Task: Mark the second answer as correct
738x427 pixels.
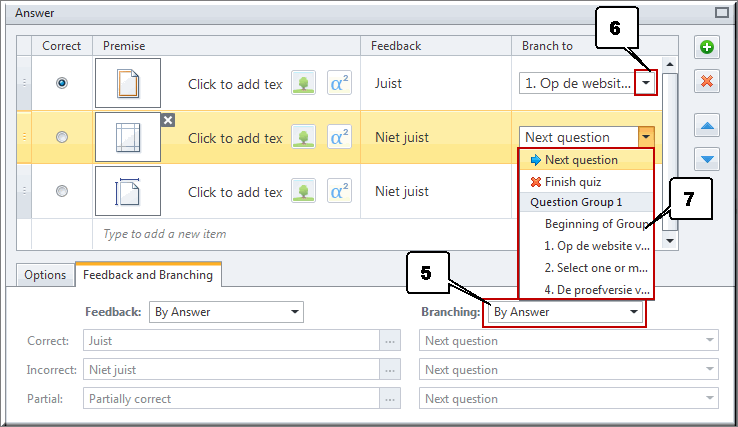Action: tap(62, 137)
